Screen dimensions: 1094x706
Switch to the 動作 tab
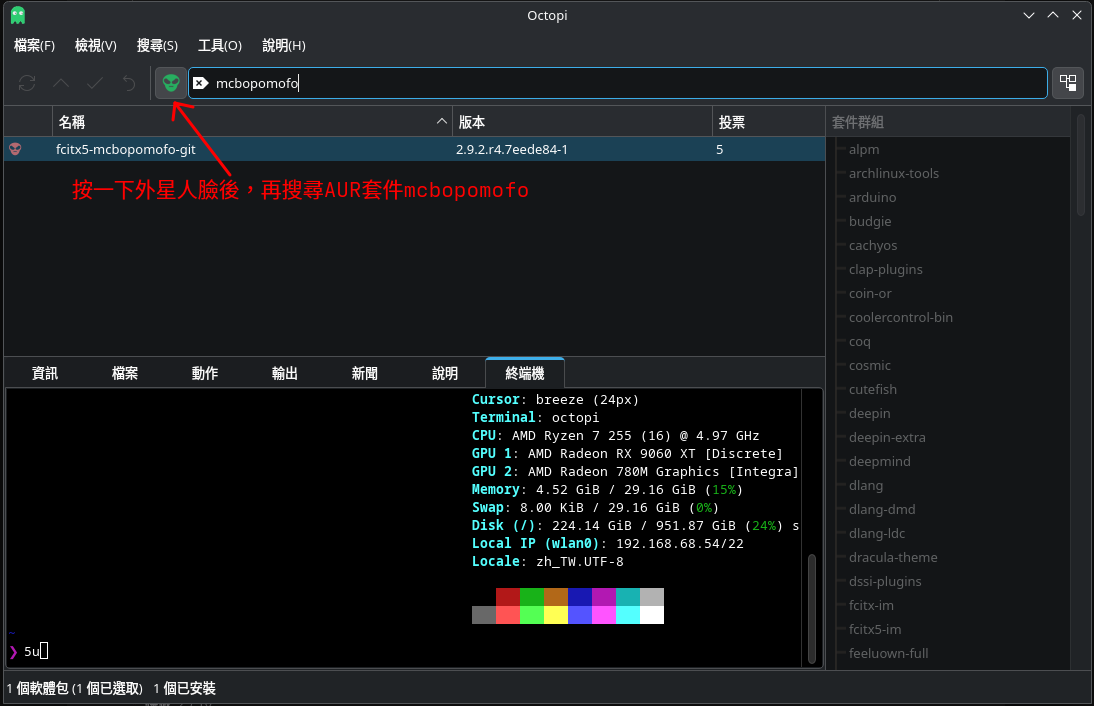click(205, 373)
